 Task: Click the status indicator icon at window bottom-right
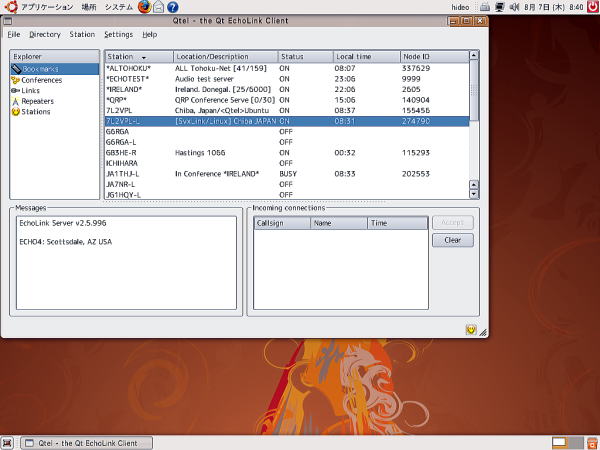tap(470, 329)
